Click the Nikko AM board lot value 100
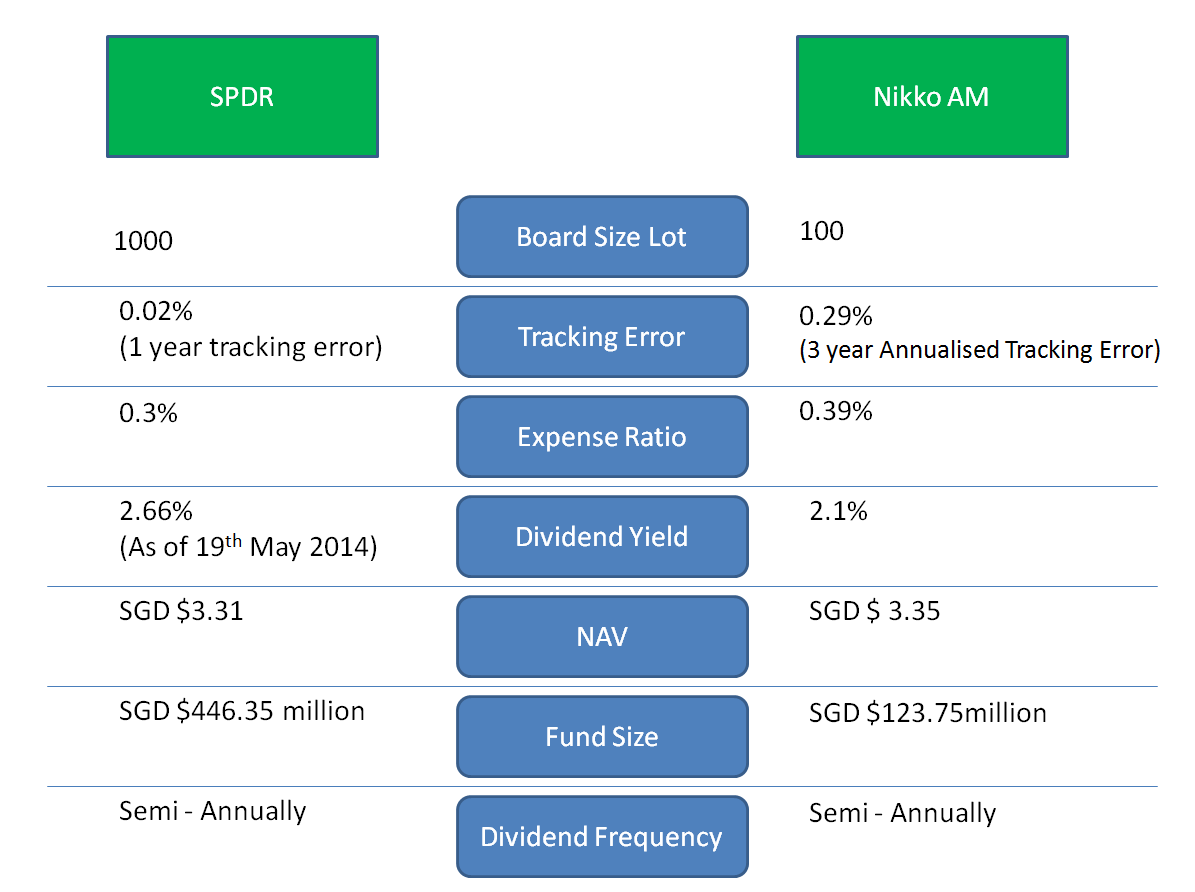Screen dimensions: 1195x892 [822, 231]
